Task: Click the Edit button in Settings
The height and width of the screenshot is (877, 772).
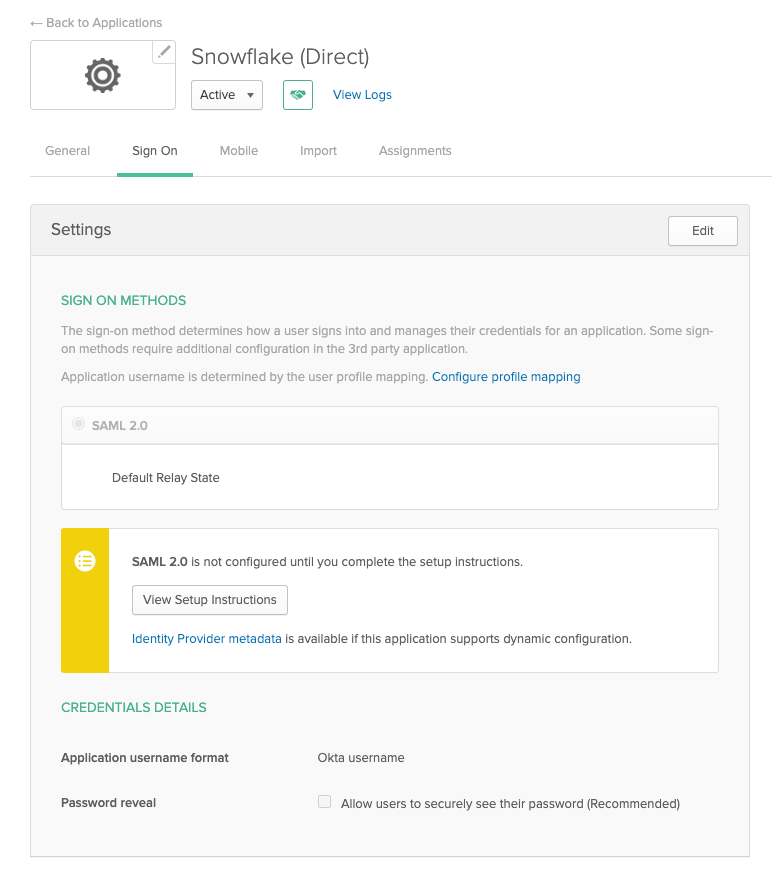Action: [x=703, y=230]
